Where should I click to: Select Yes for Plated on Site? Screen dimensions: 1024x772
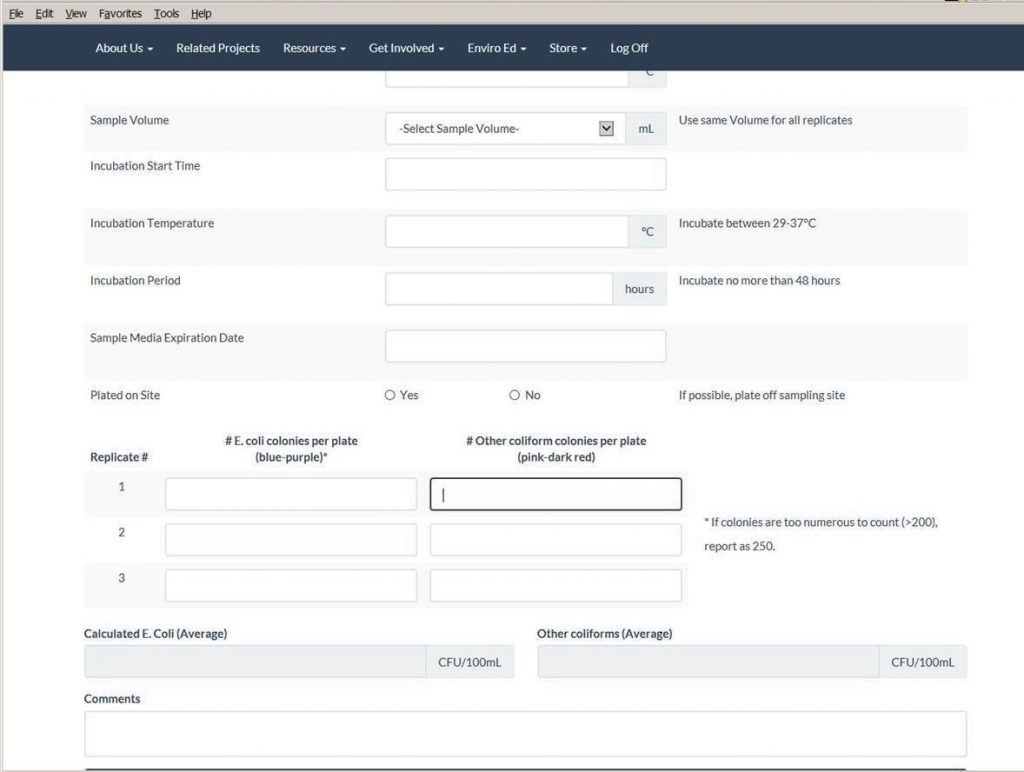[x=390, y=395]
